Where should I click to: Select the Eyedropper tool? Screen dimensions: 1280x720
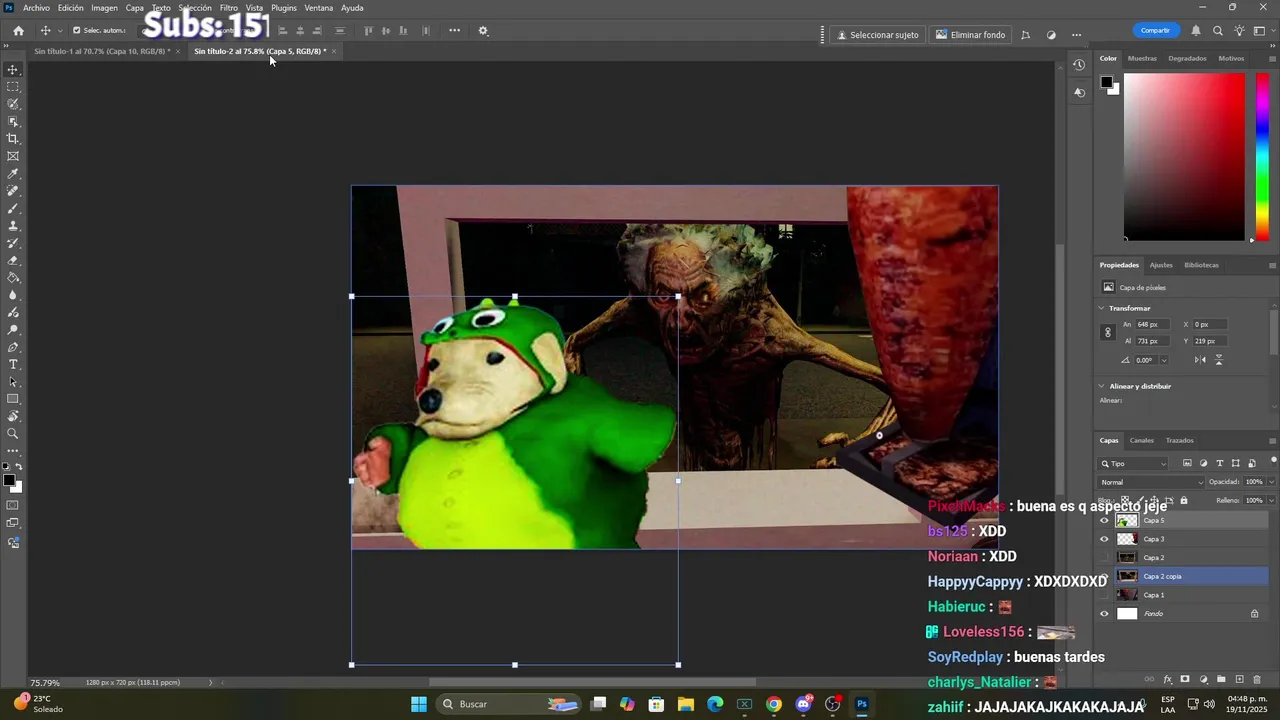click(x=13, y=174)
